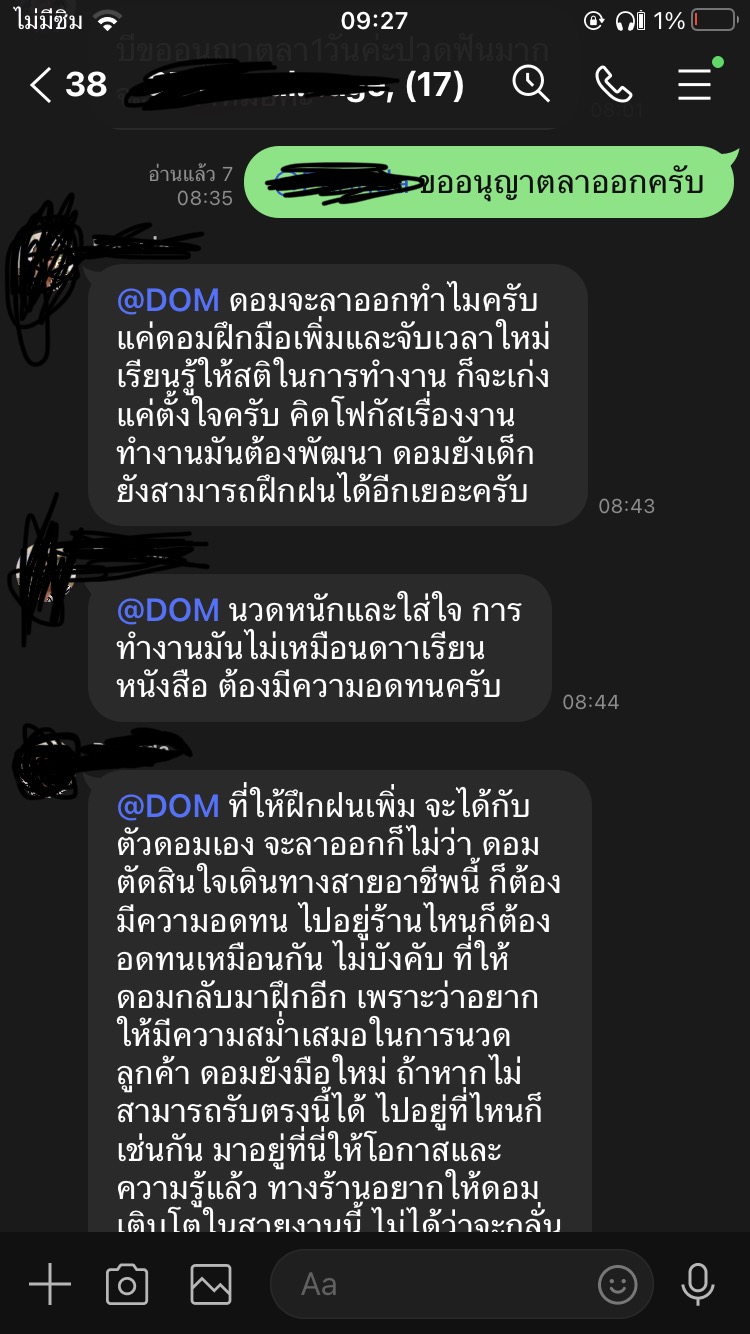Tap the @DOM mention in the long bottom message

(x=168, y=805)
